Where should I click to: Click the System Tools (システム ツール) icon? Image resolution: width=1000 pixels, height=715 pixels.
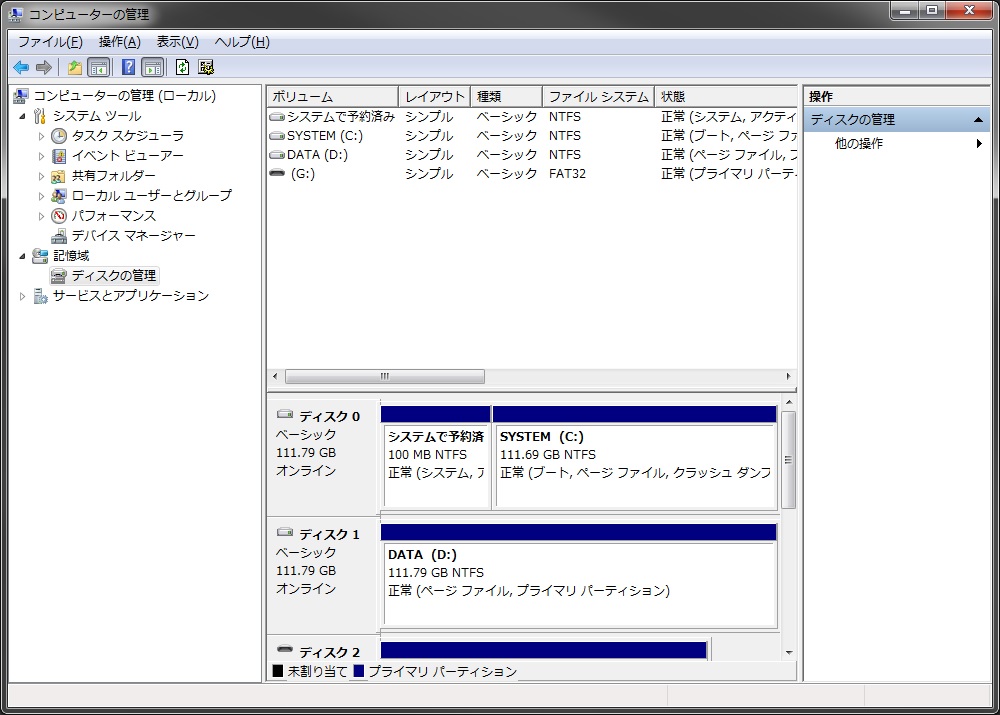tap(40, 116)
